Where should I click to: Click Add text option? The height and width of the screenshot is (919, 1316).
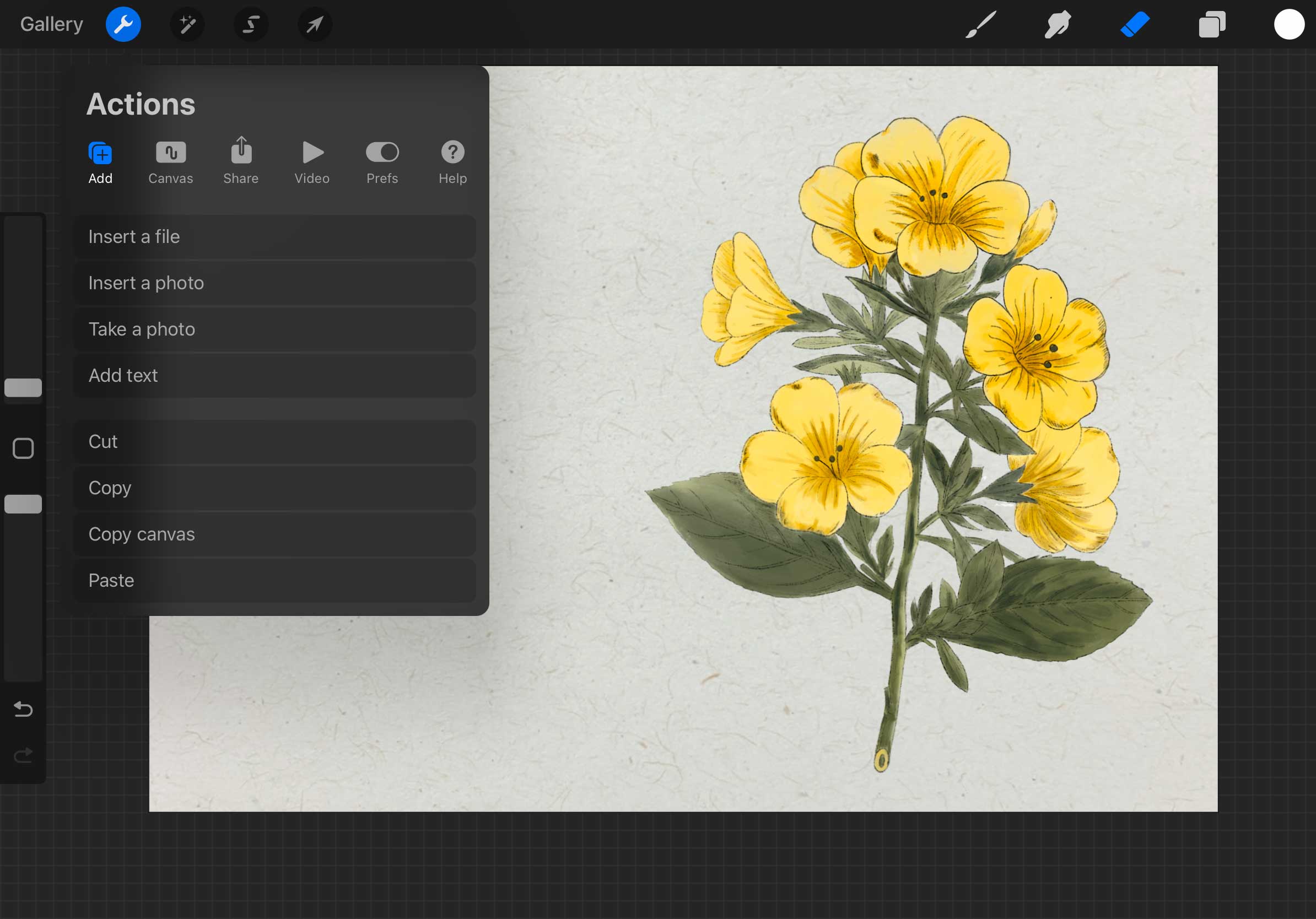pos(275,375)
